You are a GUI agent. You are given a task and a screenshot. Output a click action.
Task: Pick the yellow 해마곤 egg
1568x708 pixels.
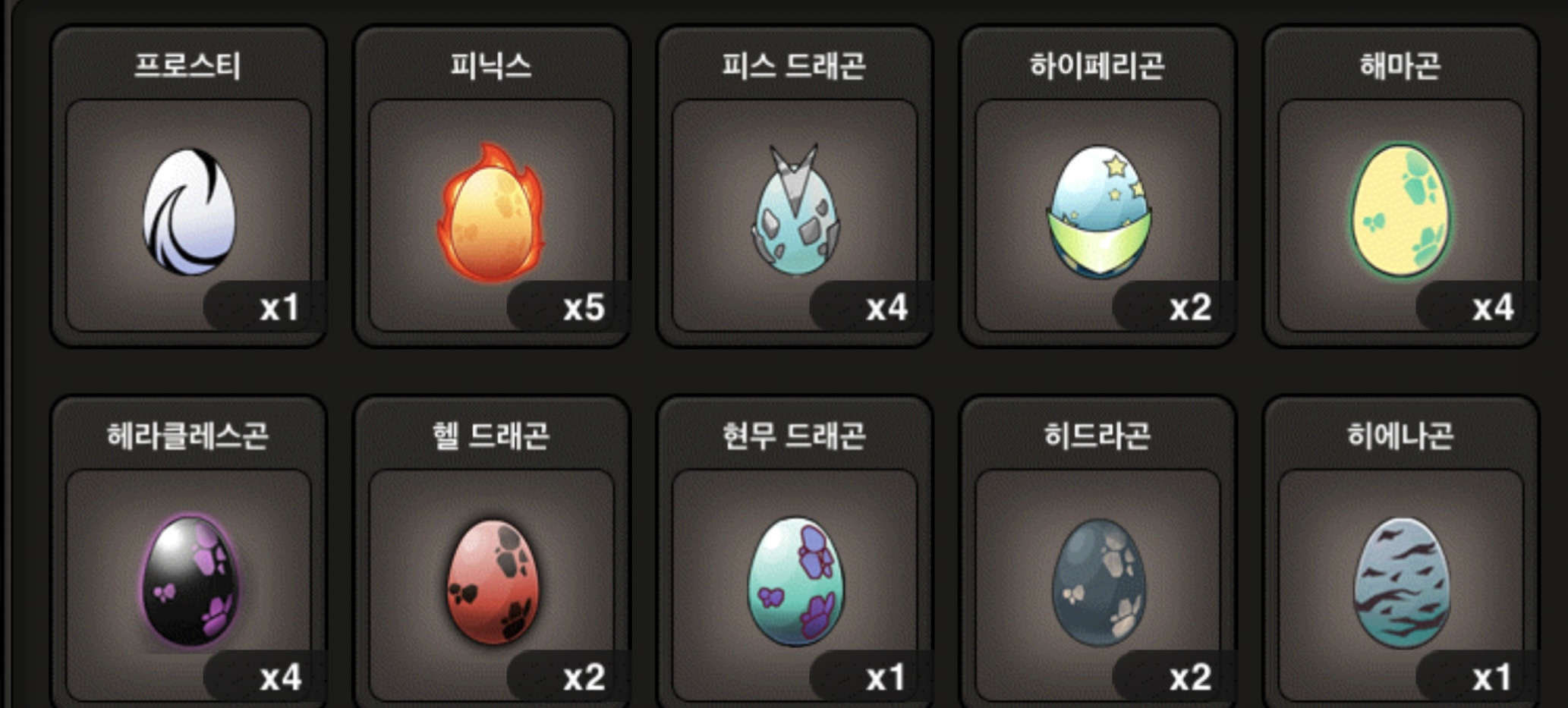(1401, 210)
